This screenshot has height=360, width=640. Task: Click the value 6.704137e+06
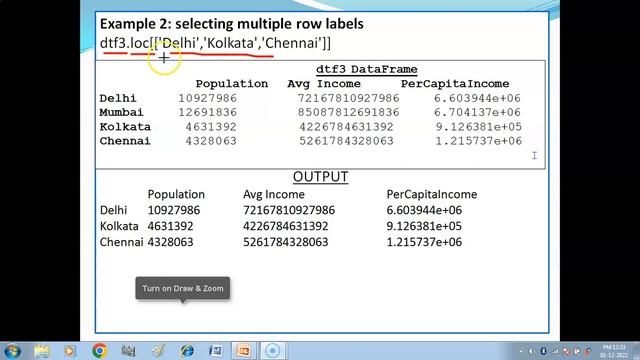click(478, 112)
